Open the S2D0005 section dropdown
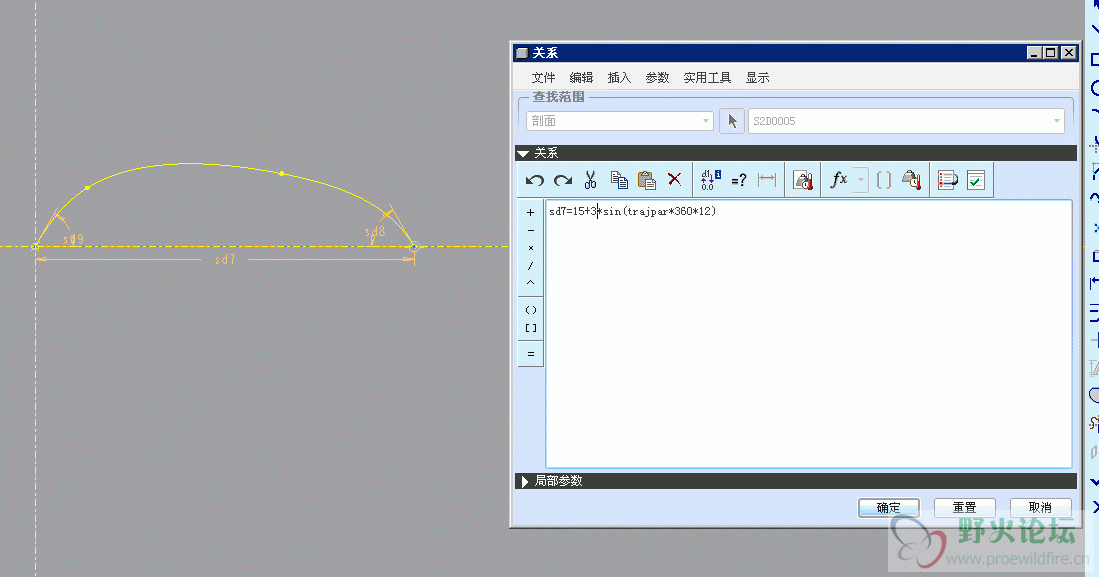1099x577 pixels. pos(906,121)
